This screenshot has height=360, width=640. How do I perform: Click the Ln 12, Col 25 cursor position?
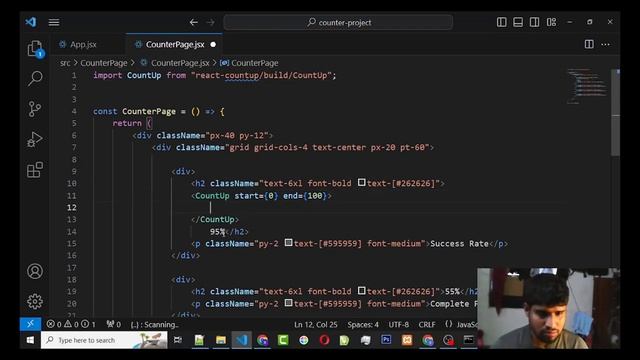316,324
